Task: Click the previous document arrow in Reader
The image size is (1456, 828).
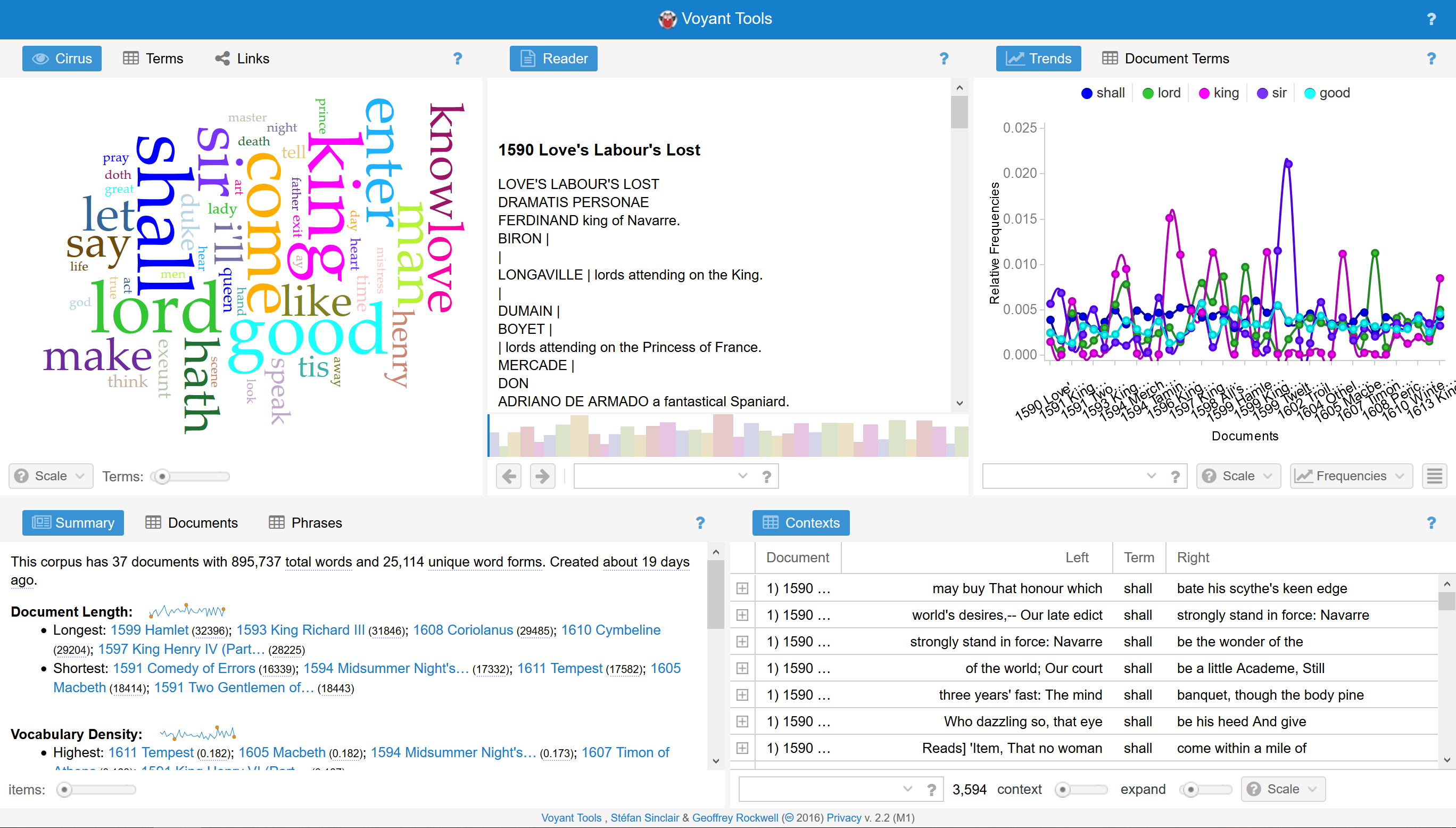Action: (x=509, y=476)
